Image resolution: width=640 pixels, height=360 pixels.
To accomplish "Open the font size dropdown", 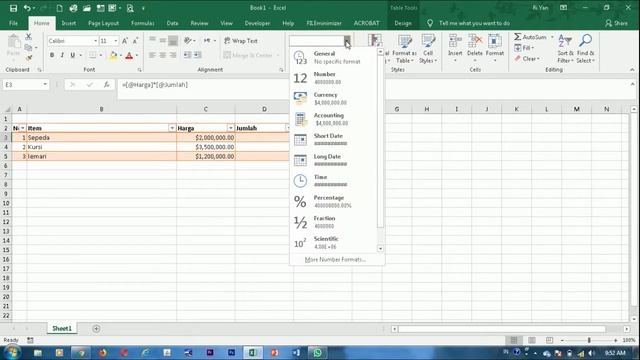I will (x=116, y=41).
